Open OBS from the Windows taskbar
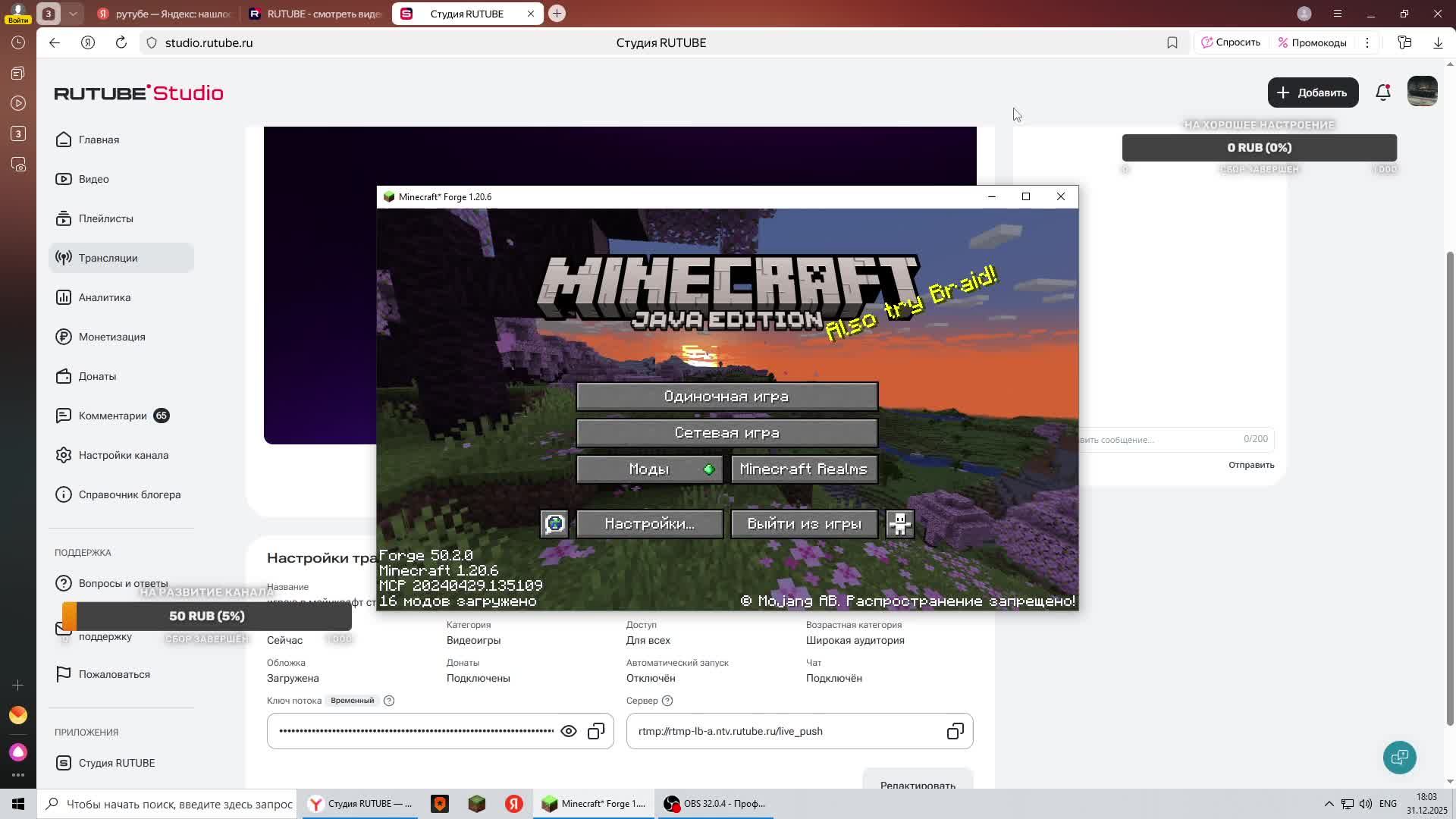 click(x=715, y=804)
